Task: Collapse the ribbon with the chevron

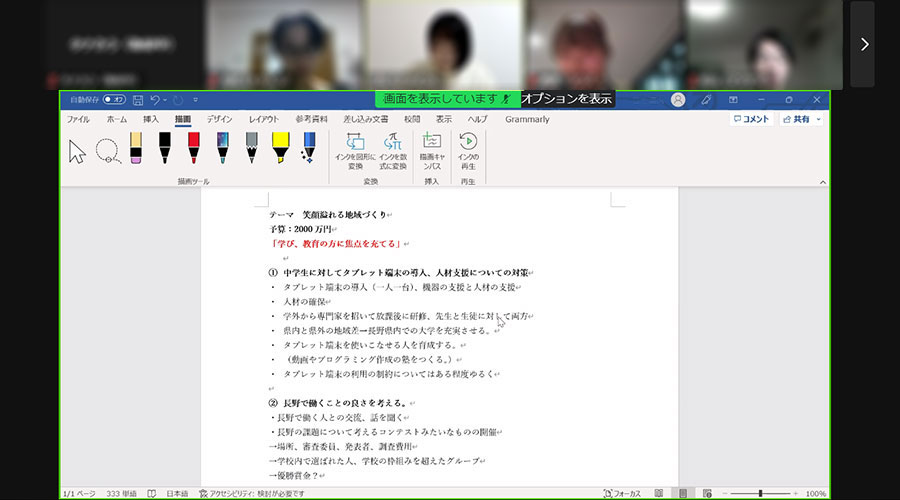Action: (x=822, y=182)
